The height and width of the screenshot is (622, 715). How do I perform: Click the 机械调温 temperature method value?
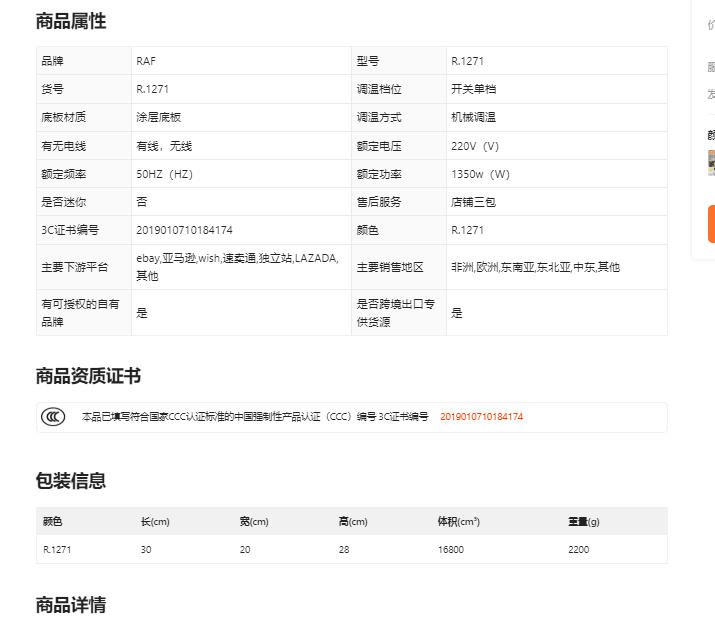(x=473, y=117)
